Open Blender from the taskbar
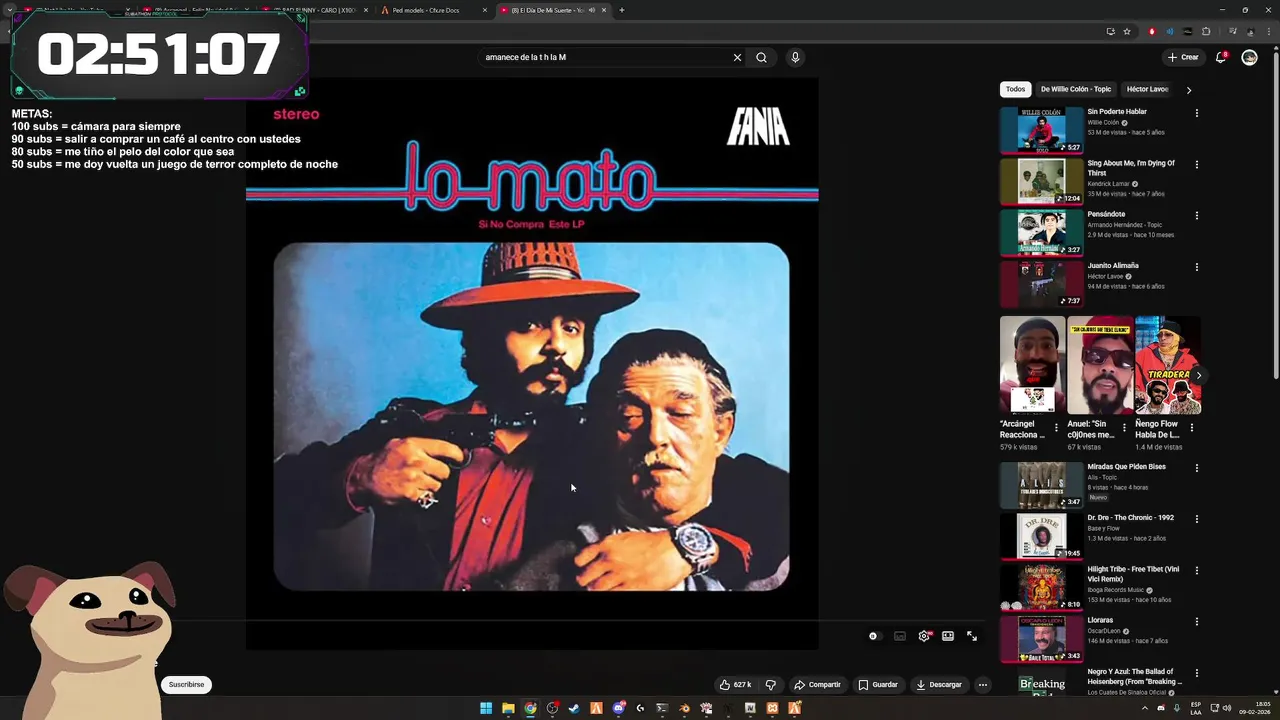The height and width of the screenshot is (720, 1280). pyautogui.click(x=684, y=708)
